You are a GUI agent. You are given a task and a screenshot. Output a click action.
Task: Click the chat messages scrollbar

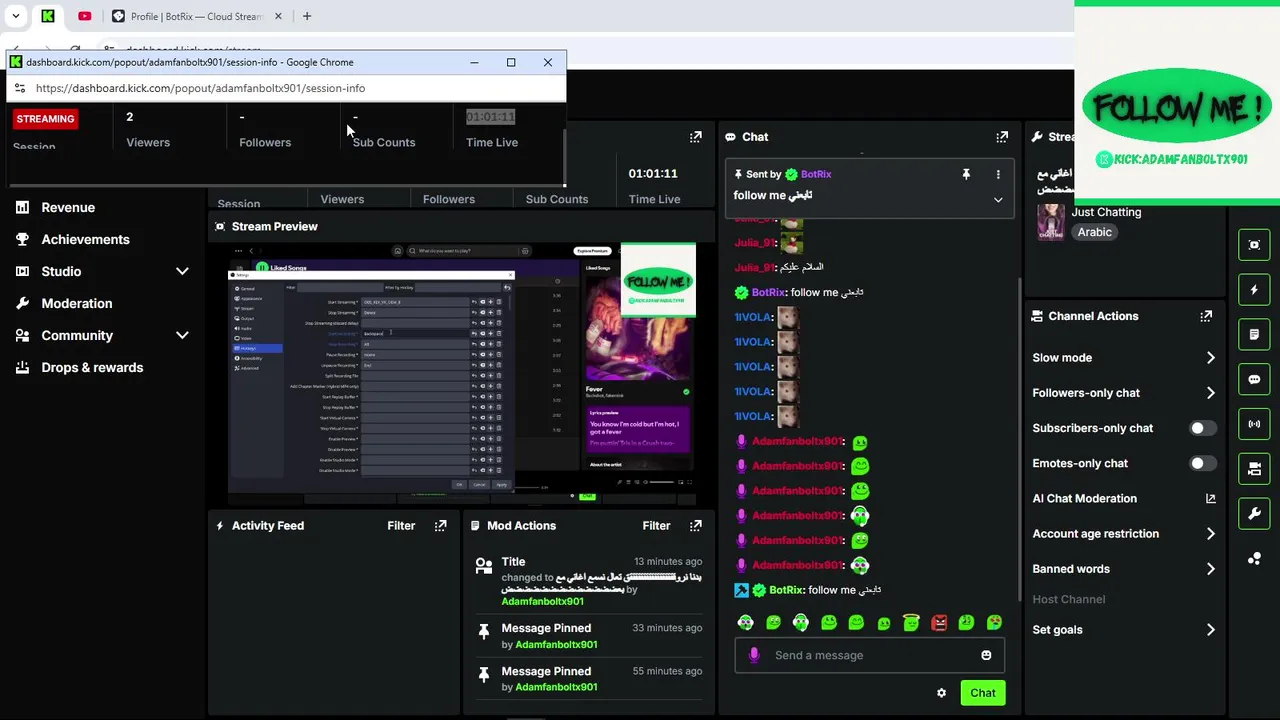pyautogui.click(x=1018, y=440)
